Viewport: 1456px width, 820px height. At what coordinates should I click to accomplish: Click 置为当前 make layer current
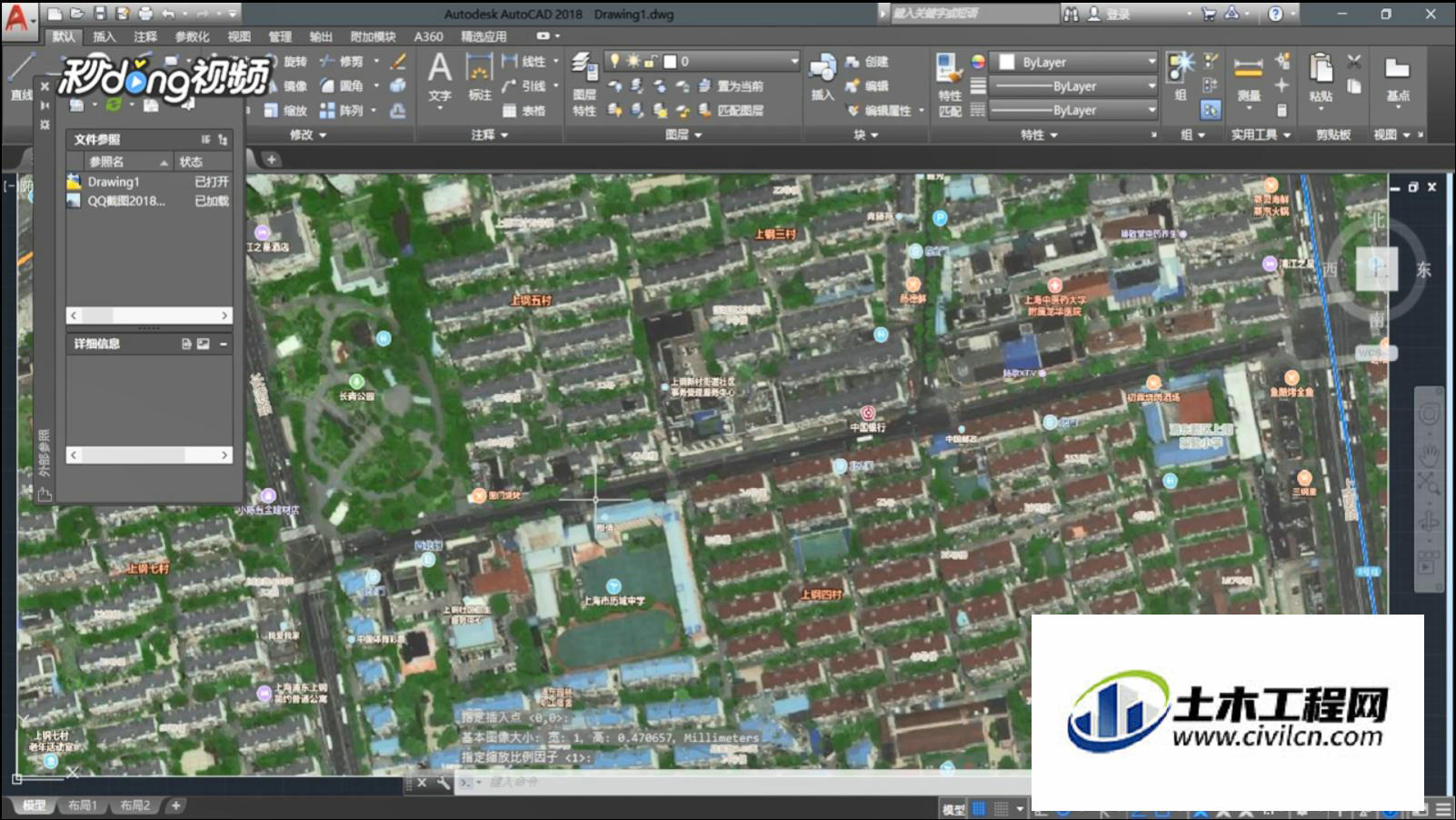coord(730,85)
